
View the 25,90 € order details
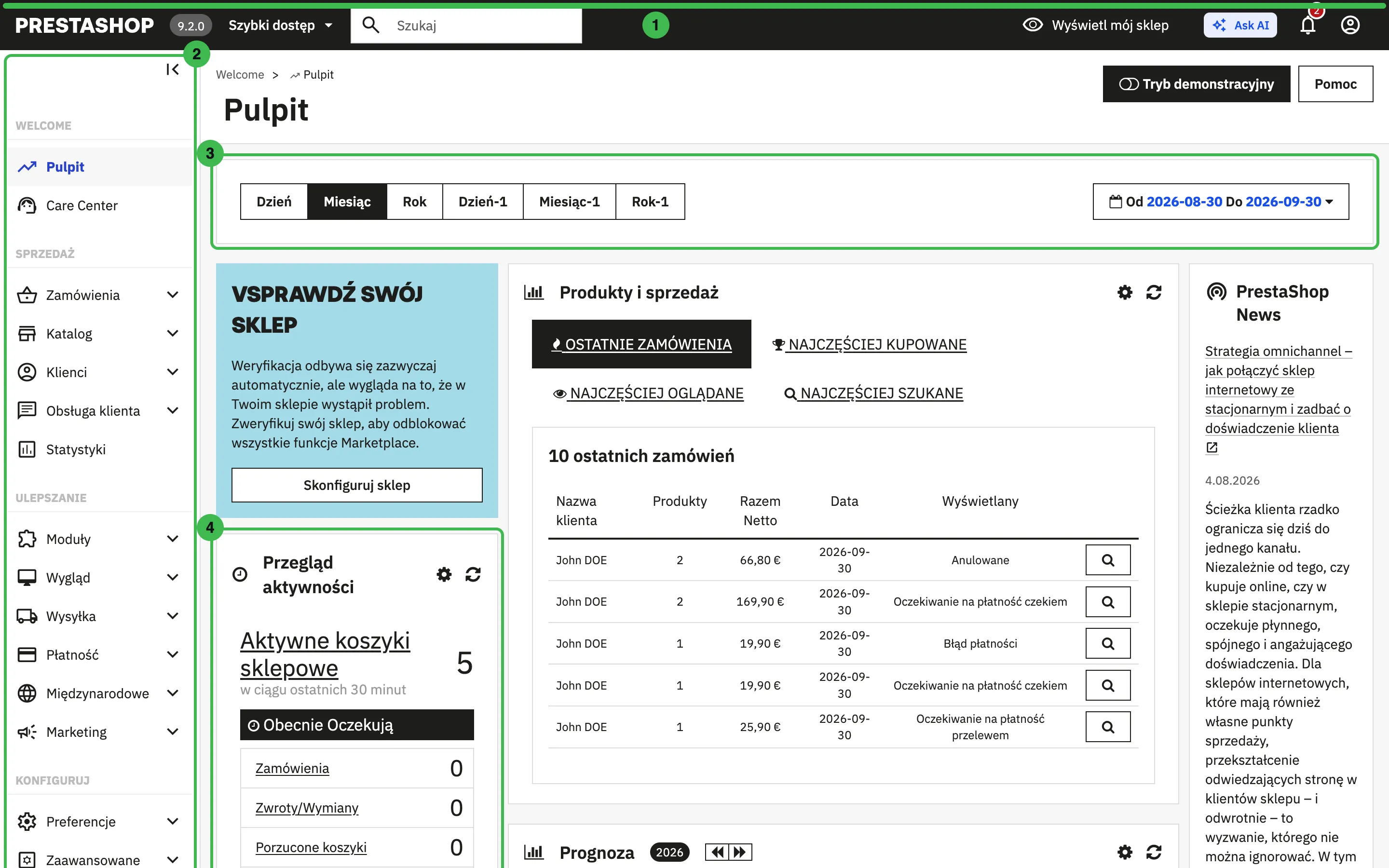(1108, 727)
